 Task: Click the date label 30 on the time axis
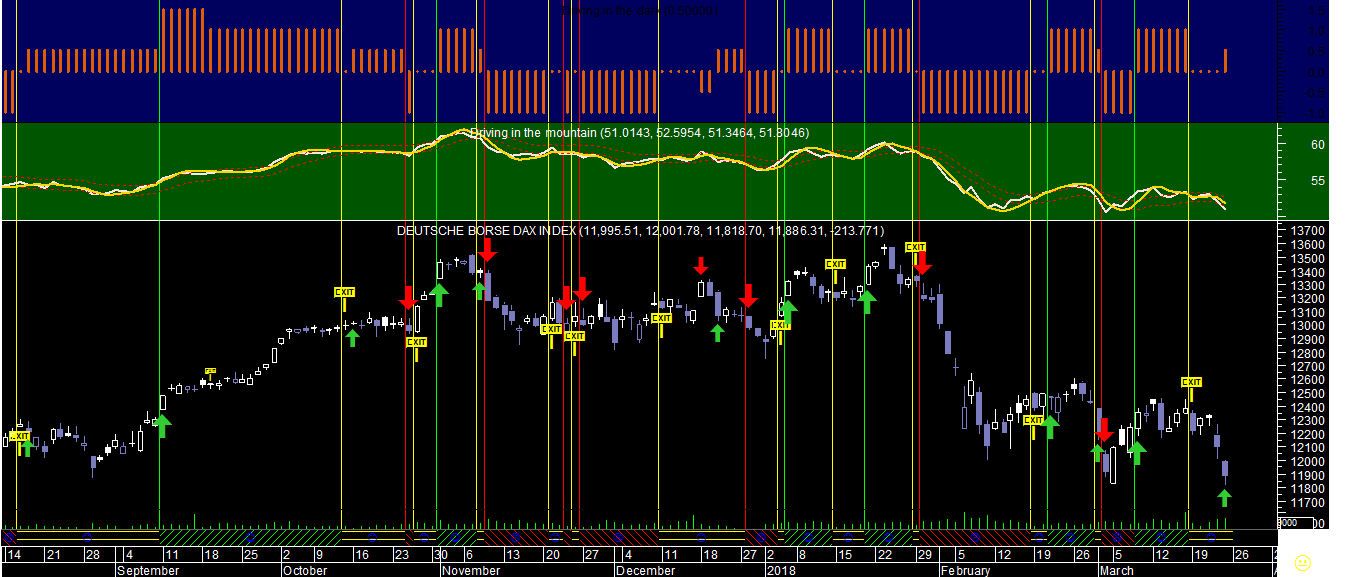point(439,556)
